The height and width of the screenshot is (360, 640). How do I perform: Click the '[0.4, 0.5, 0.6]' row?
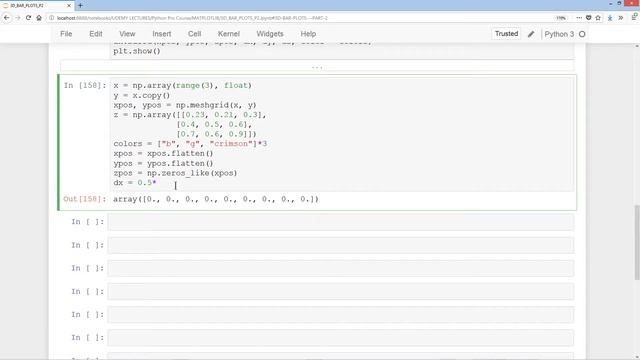point(214,124)
